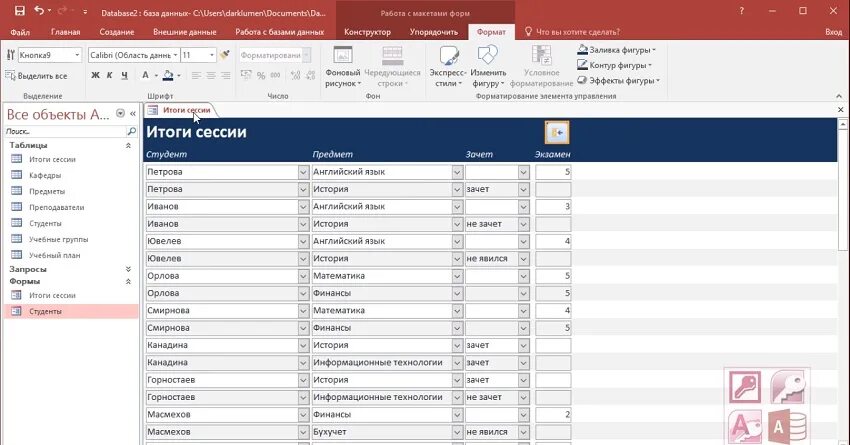The image size is (850, 445).
Task: Switch to the Конструктор tab
Action: pyautogui.click(x=368, y=32)
